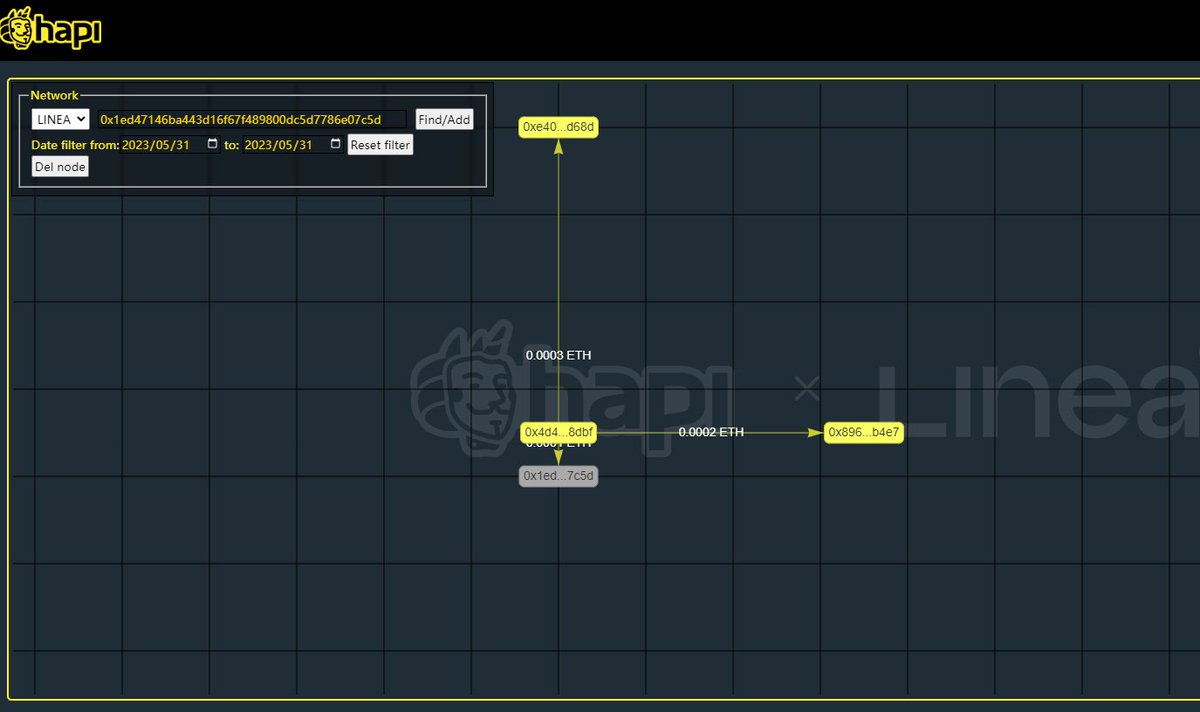Click the hapi logo in the header
This screenshot has height=712, width=1200.
coord(51,29)
